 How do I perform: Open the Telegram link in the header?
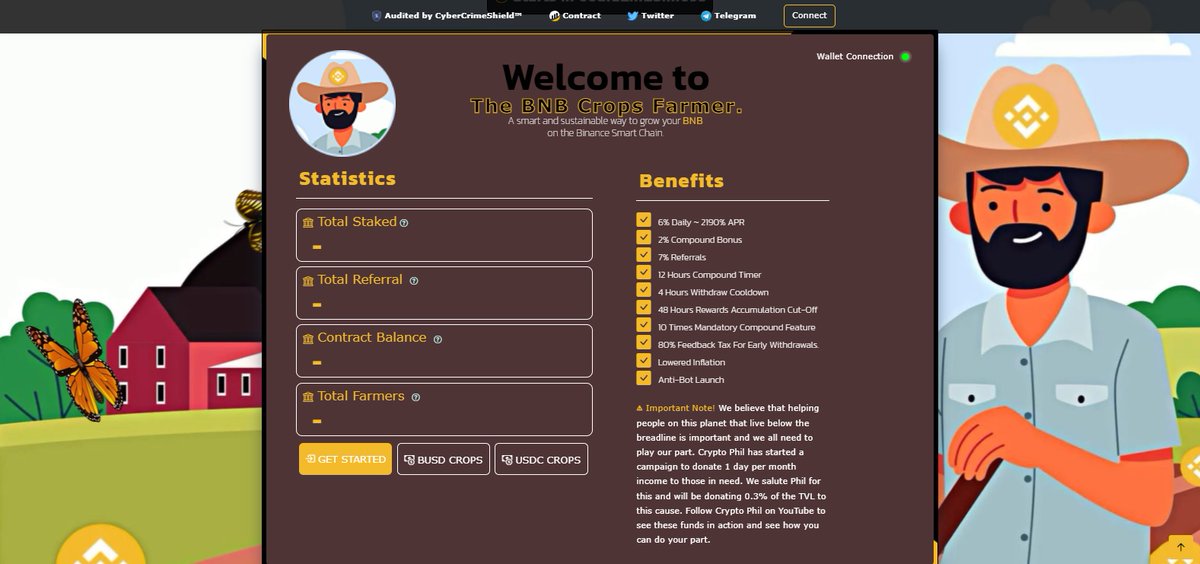click(x=728, y=16)
